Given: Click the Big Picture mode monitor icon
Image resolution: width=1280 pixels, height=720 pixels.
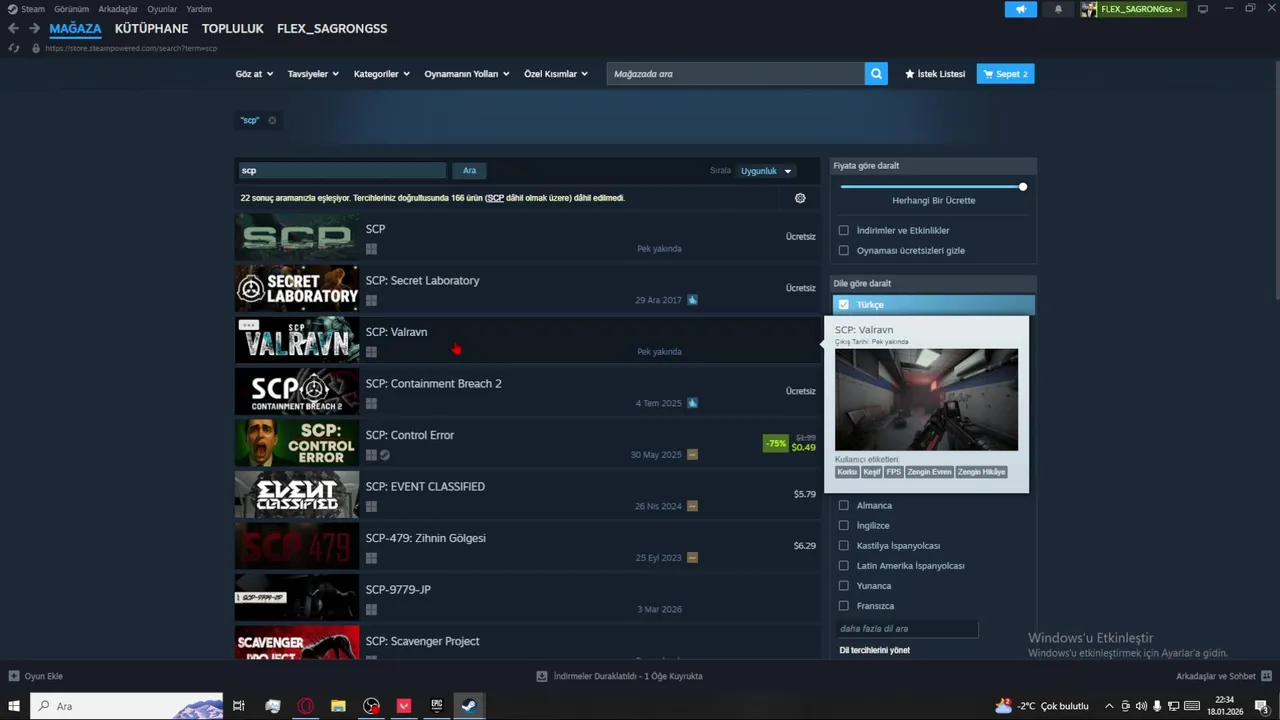Looking at the screenshot, I should [x=1203, y=9].
